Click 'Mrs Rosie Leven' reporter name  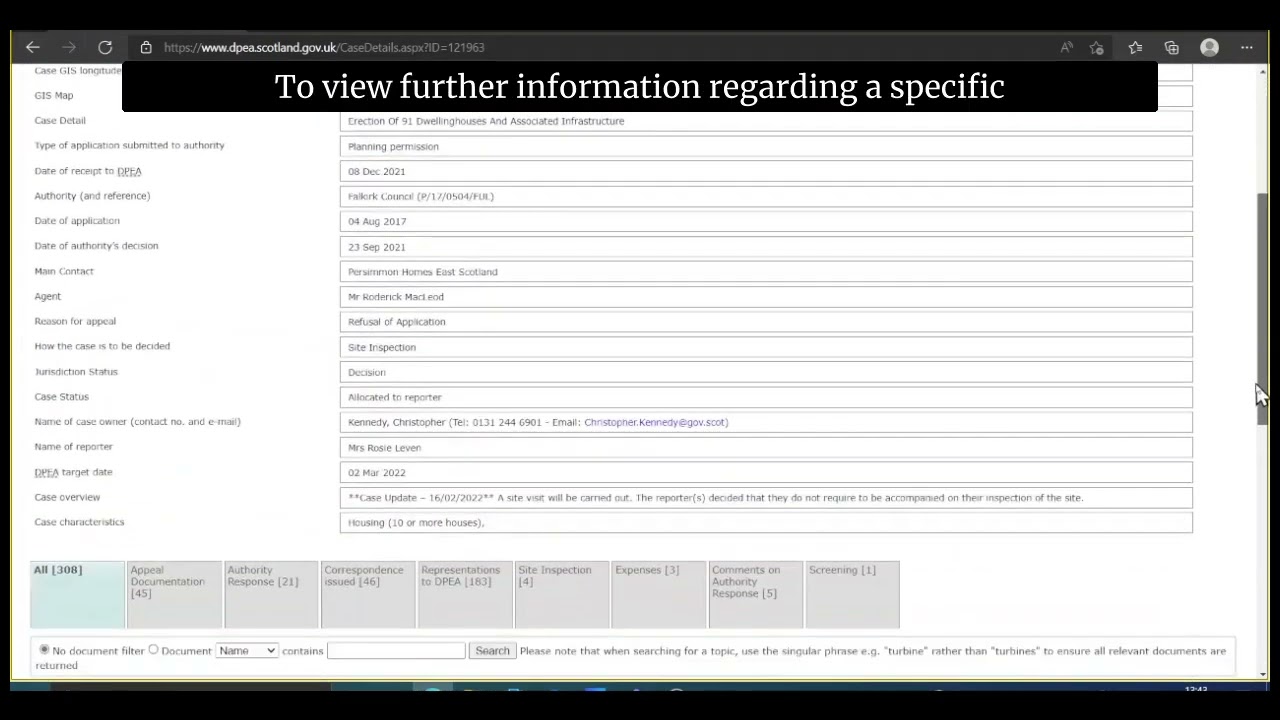(385, 448)
